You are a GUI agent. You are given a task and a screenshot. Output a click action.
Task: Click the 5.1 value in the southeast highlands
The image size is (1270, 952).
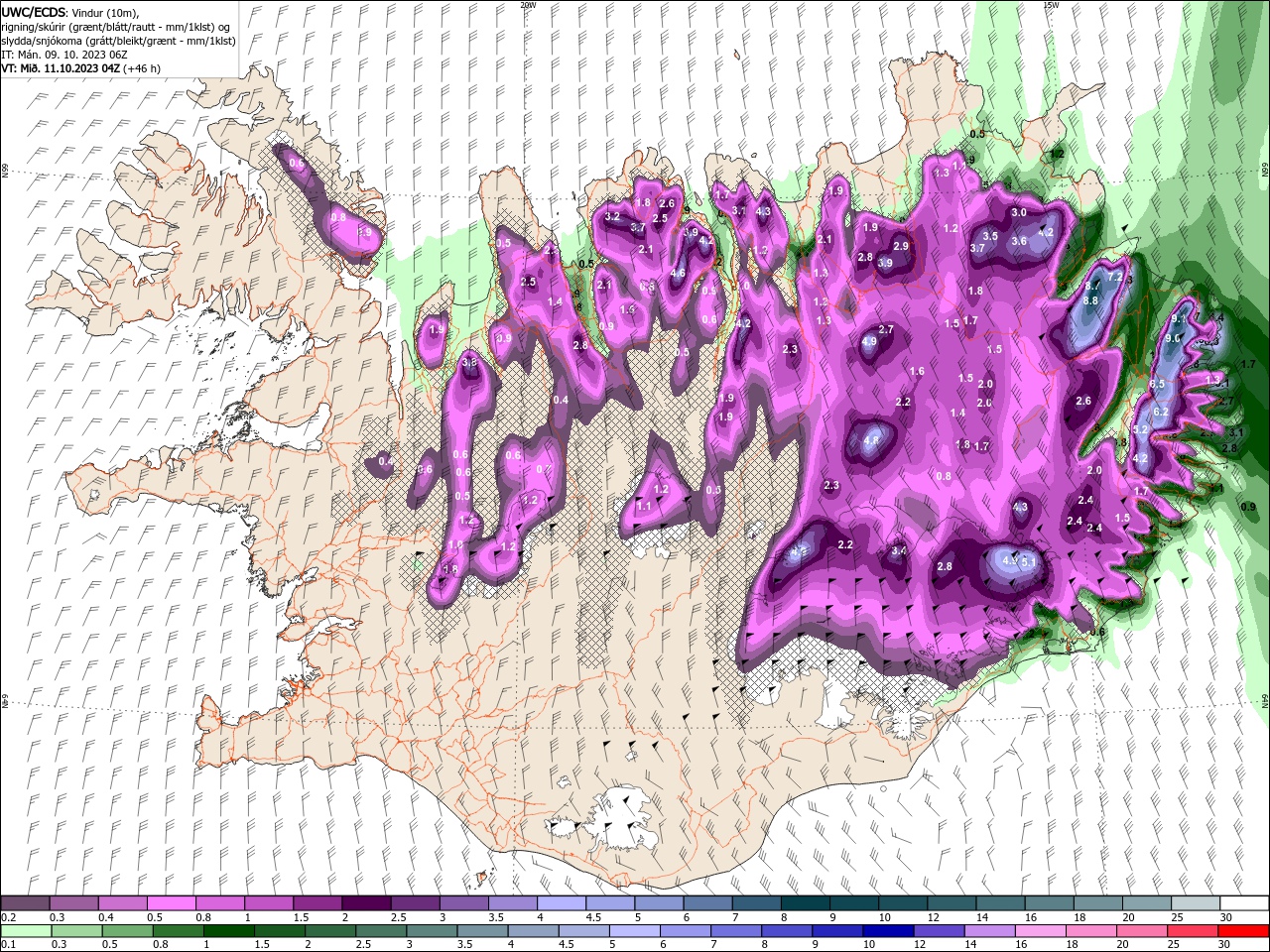(x=1029, y=562)
